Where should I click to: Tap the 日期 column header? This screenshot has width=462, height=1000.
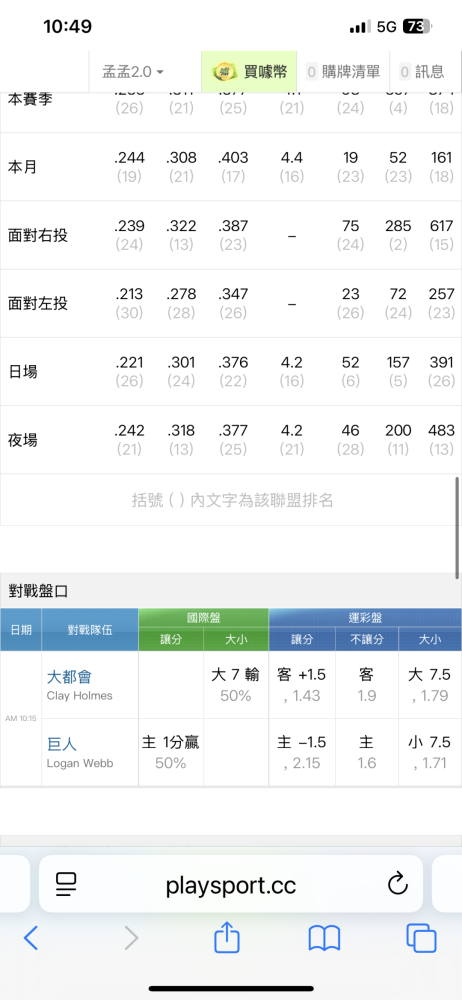(20, 629)
